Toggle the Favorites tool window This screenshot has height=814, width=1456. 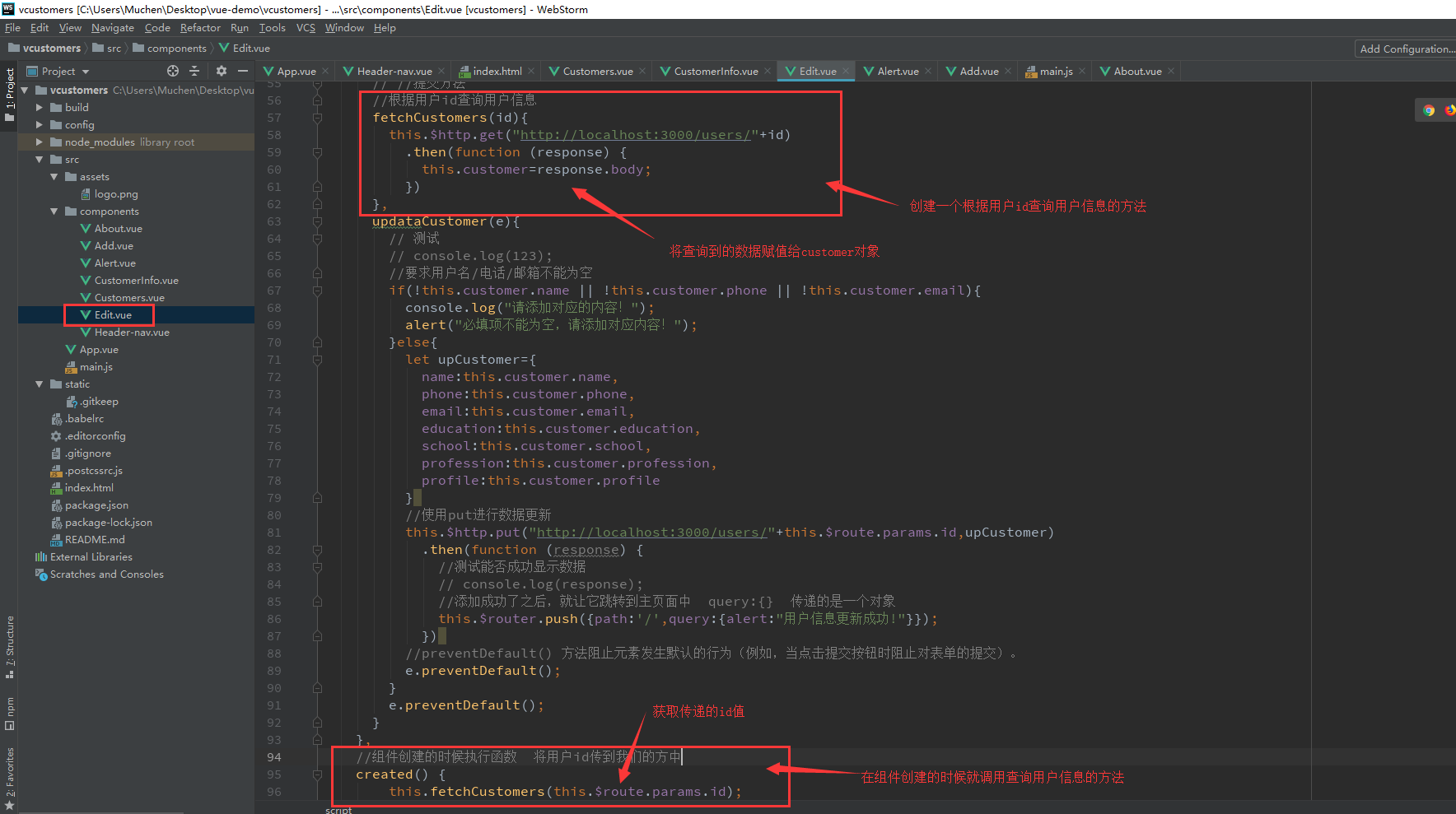(x=9, y=778)
